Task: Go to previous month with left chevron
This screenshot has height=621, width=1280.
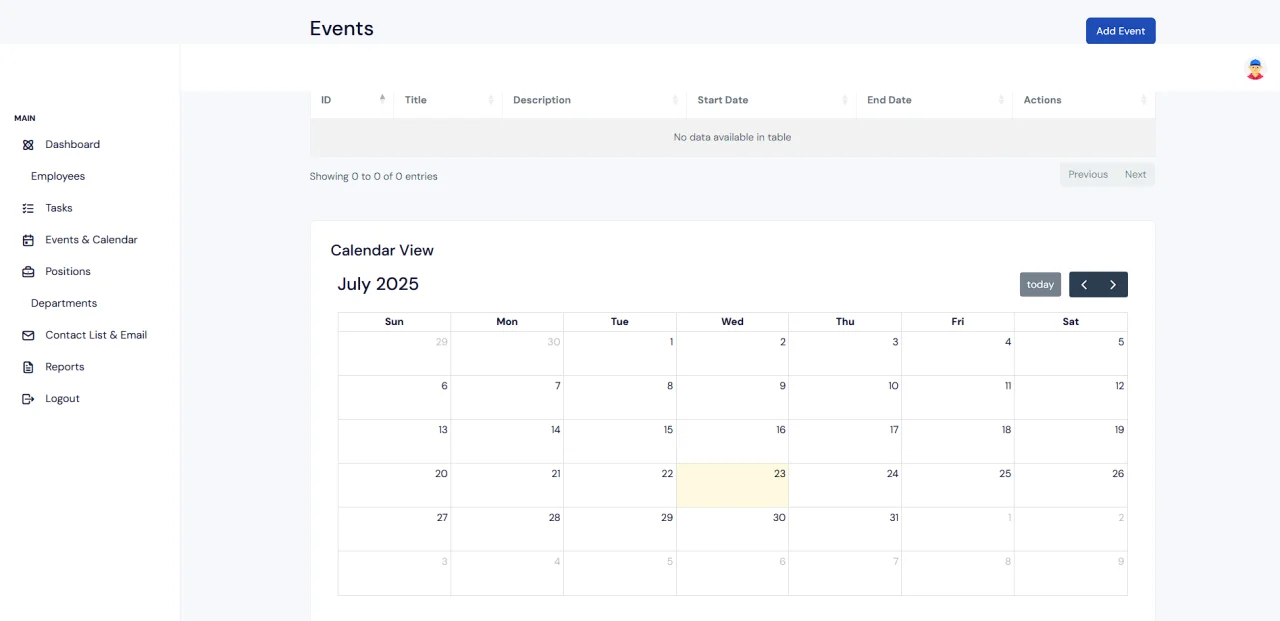Action: point(1084,285)
